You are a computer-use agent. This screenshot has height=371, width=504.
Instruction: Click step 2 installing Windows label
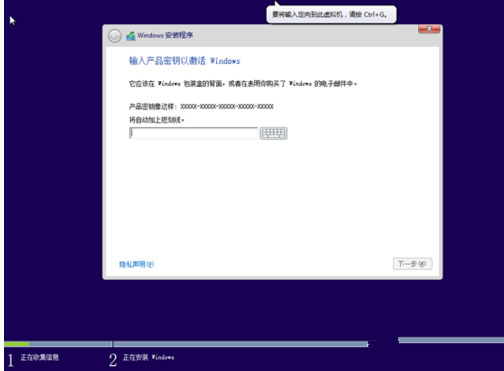148,358
